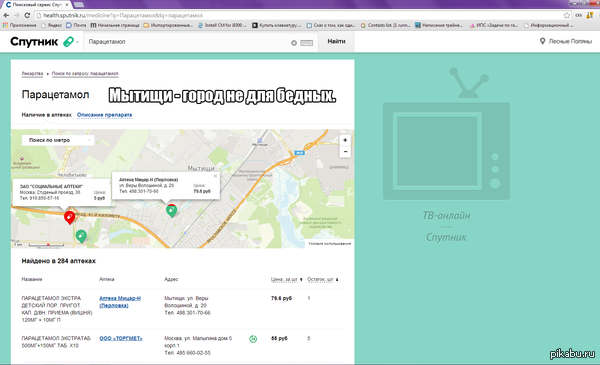Expand the Поиск по метро dropdown
This screenshot has height=365, width=600.
(x=58, y=140)
